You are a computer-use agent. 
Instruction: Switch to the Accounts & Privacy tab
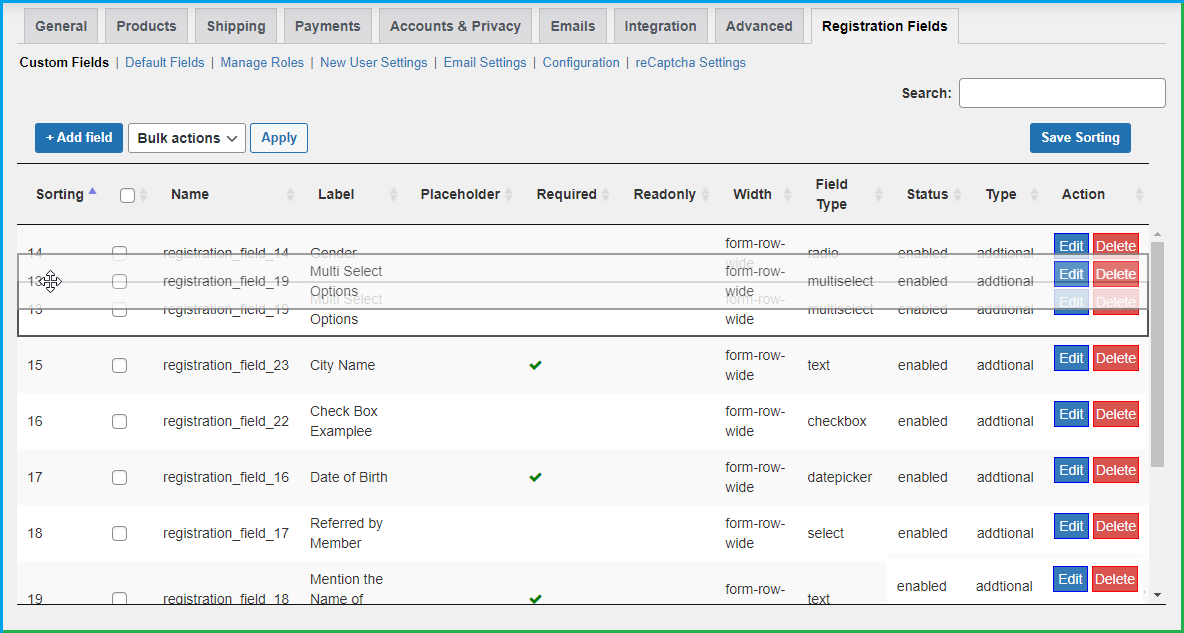click(455, 26)
